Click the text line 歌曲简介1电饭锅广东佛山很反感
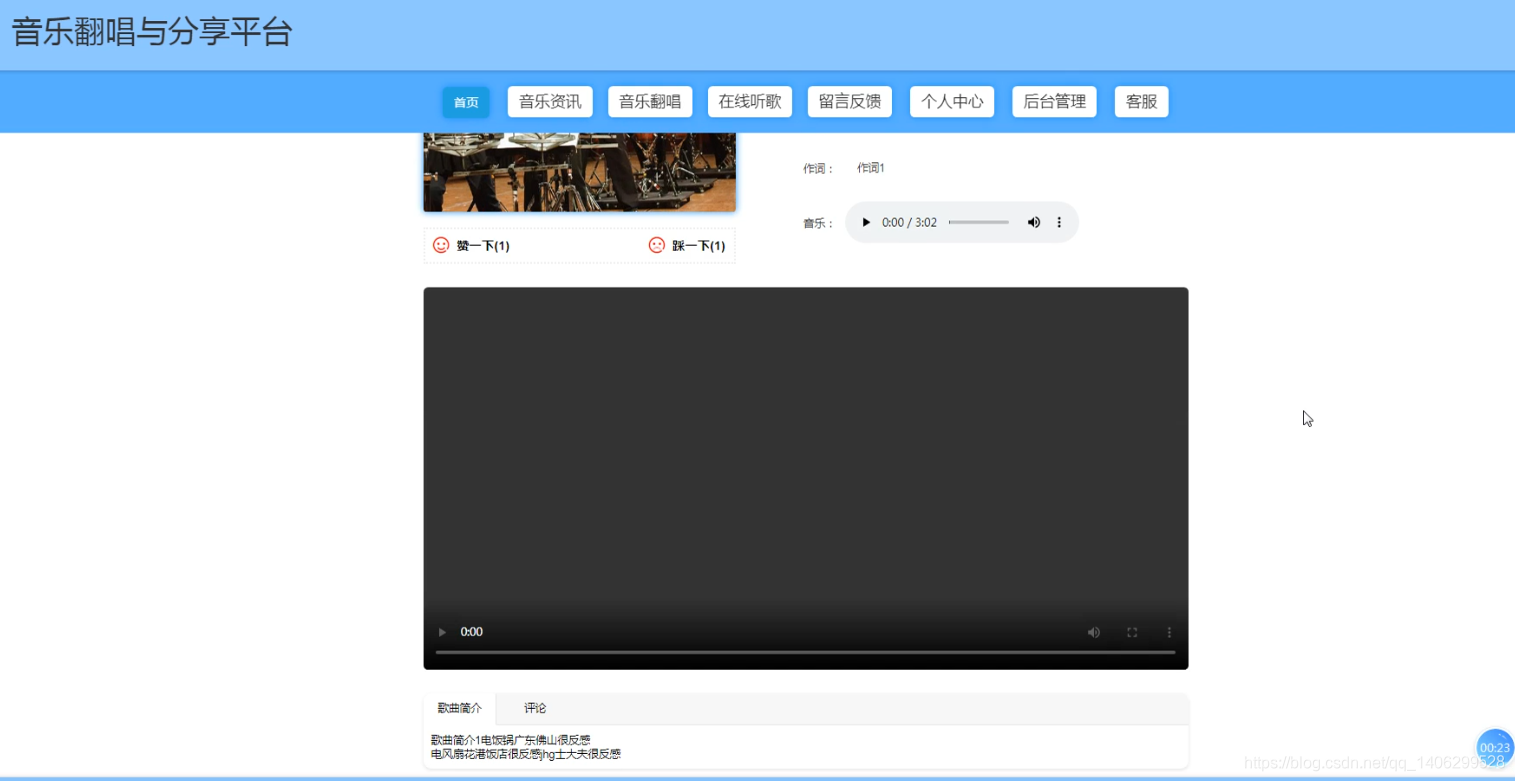The image size is (1515, 781). tap(511, 740)
